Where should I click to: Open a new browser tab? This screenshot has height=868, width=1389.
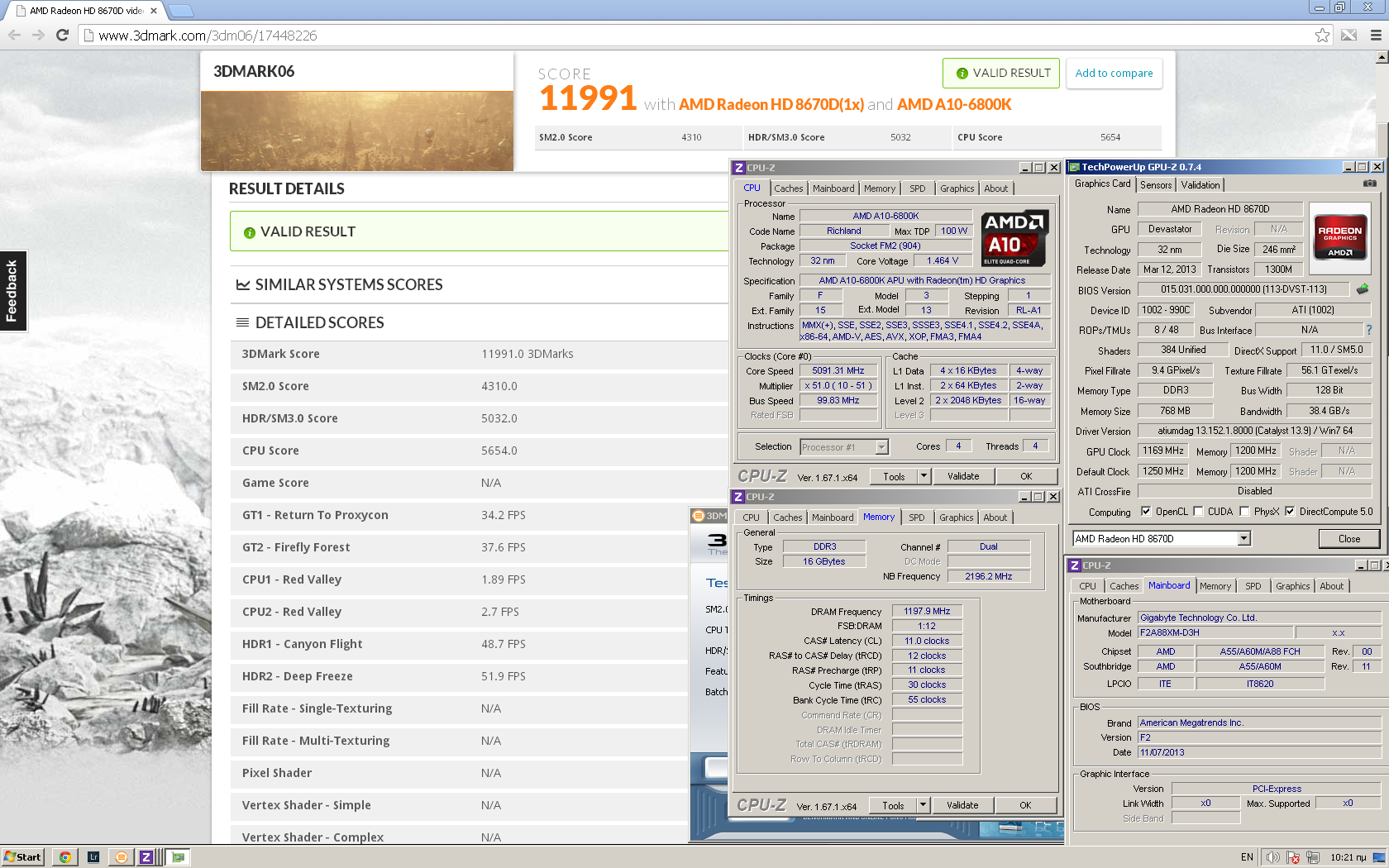(180, 11)
